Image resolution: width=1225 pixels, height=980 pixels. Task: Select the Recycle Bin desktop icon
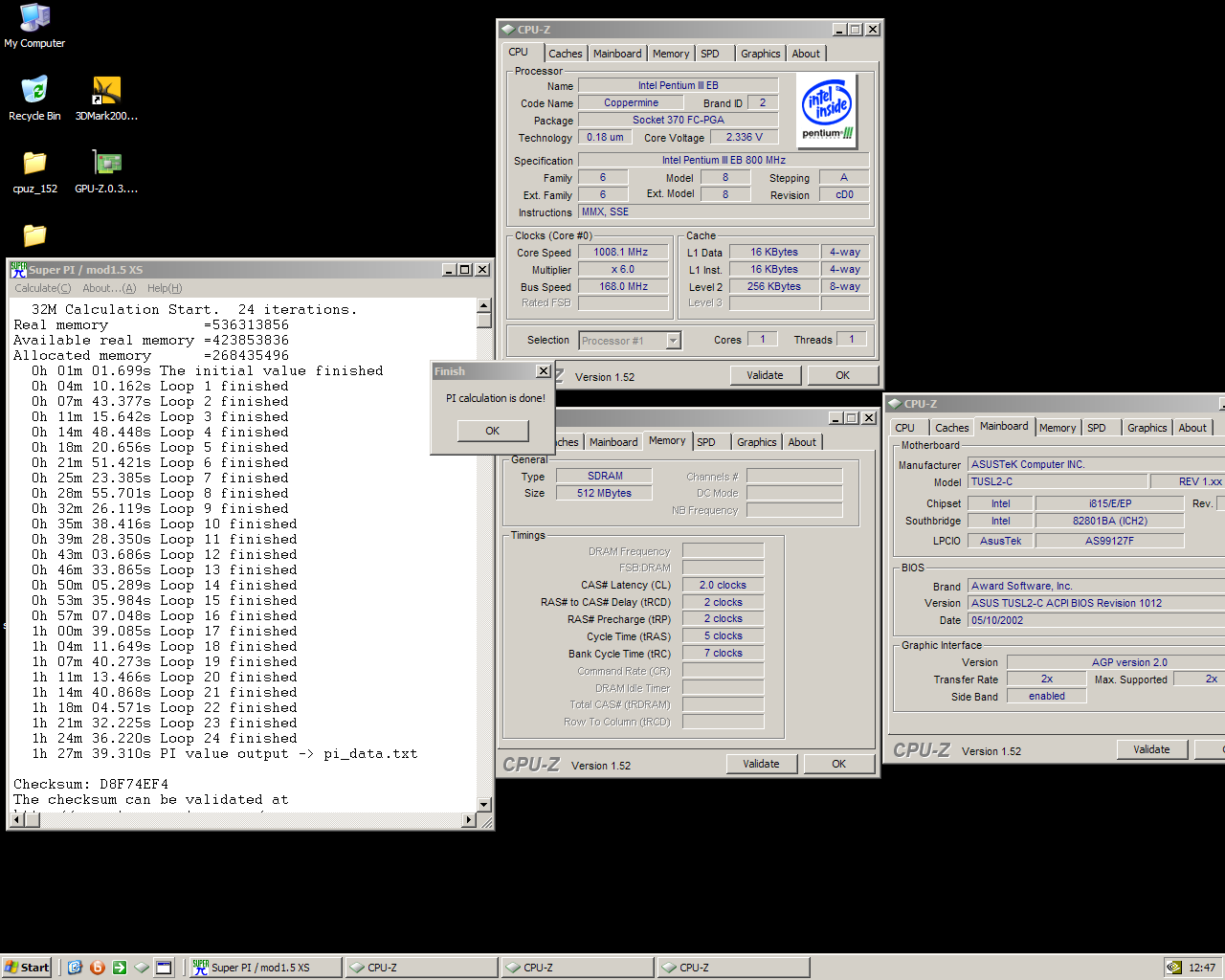pyautogui.click(x=34, y=99)
